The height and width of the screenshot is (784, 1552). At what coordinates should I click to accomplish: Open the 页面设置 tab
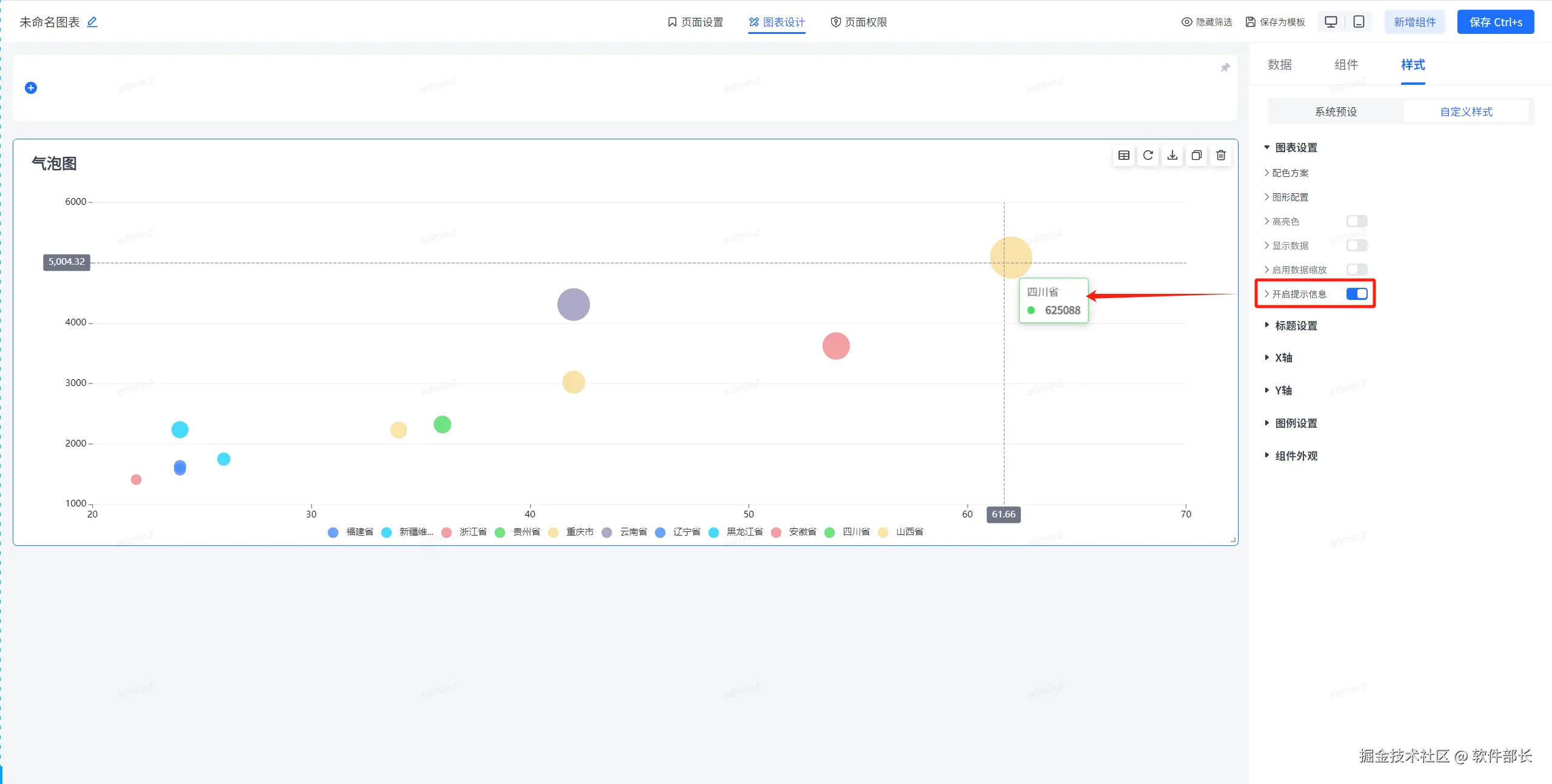695,22
